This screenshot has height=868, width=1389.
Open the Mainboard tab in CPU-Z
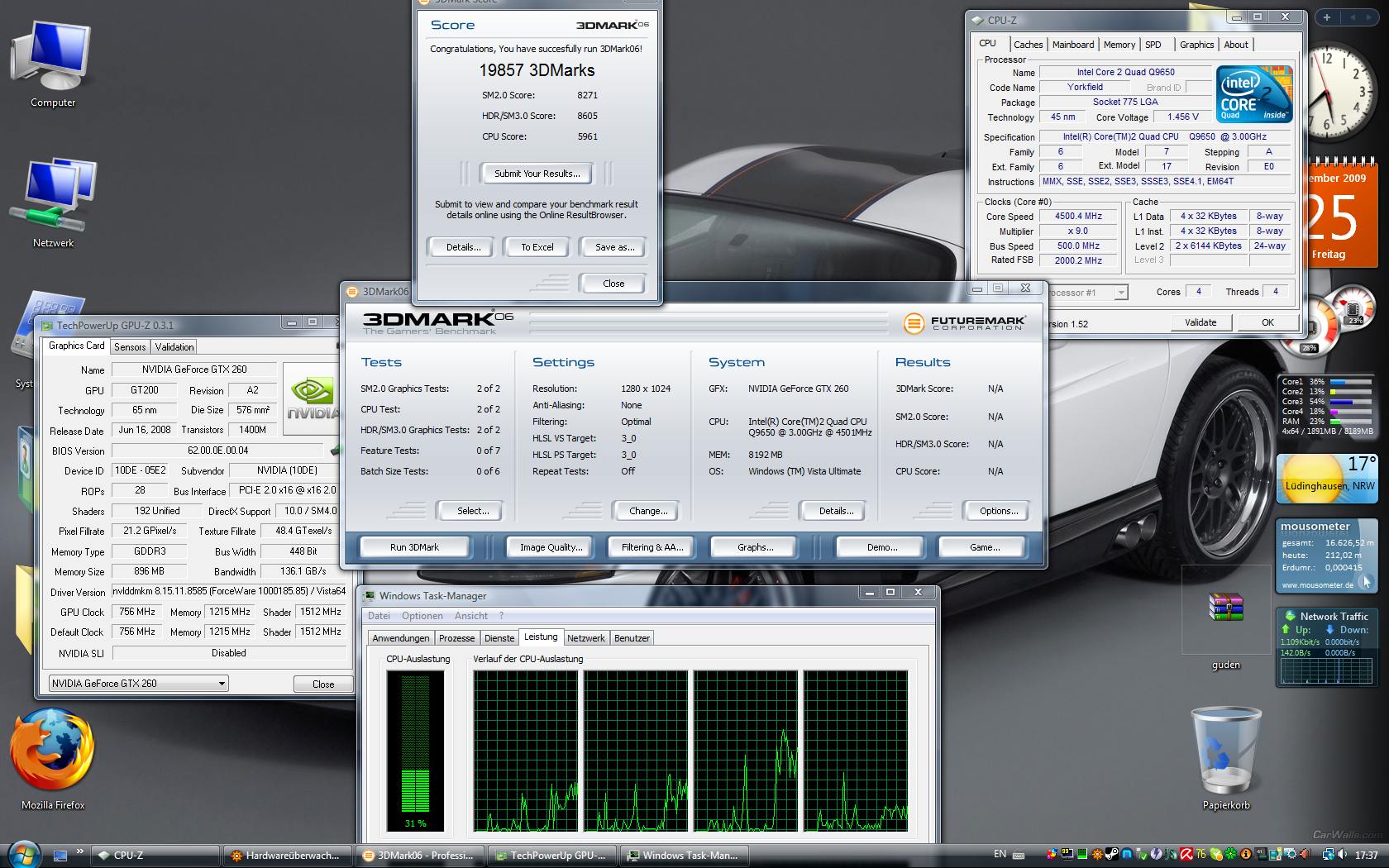click(1072, 45)
